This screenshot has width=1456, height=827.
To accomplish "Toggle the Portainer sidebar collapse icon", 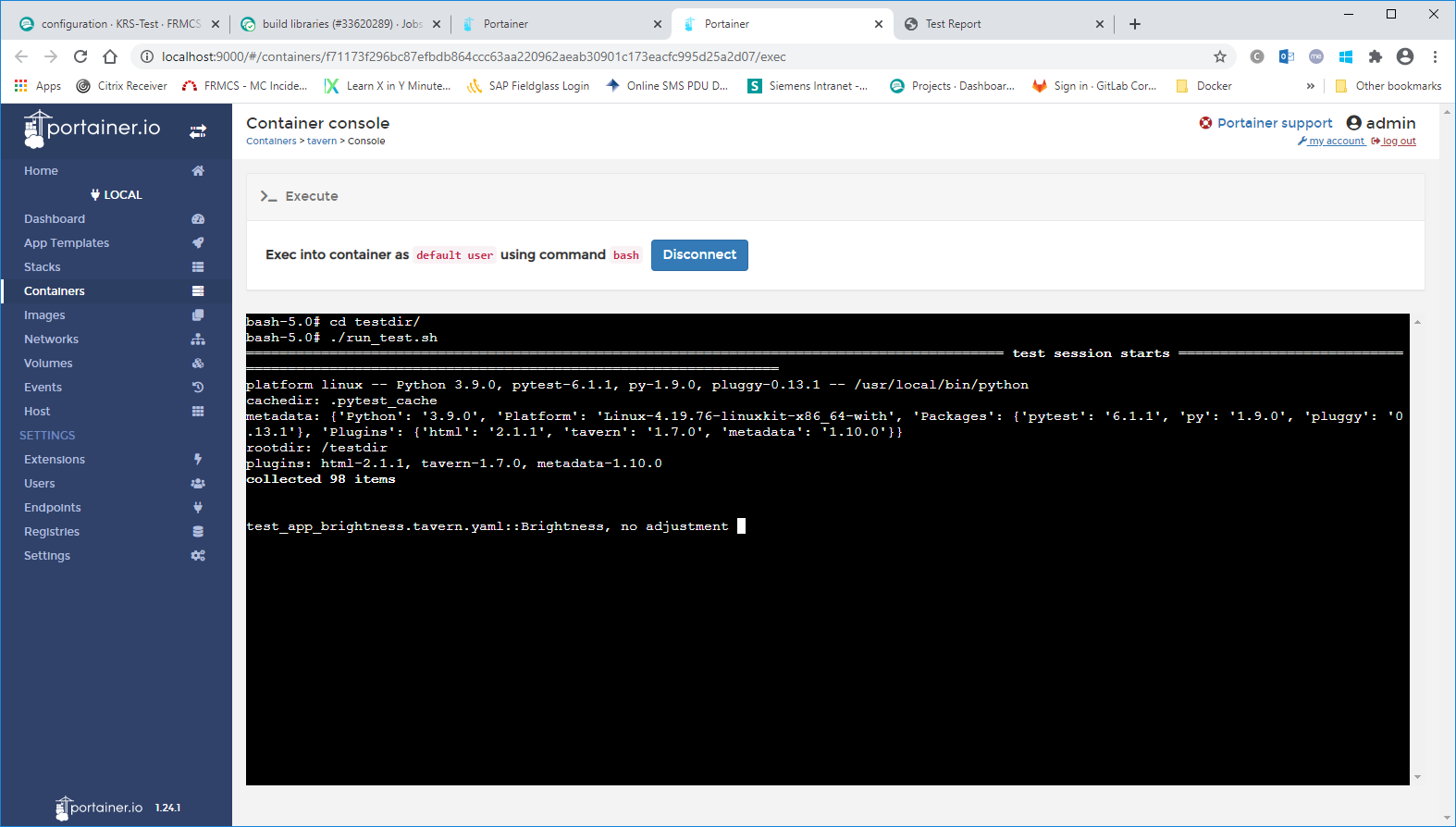I will pyautogui.click(x=198, y=132).
